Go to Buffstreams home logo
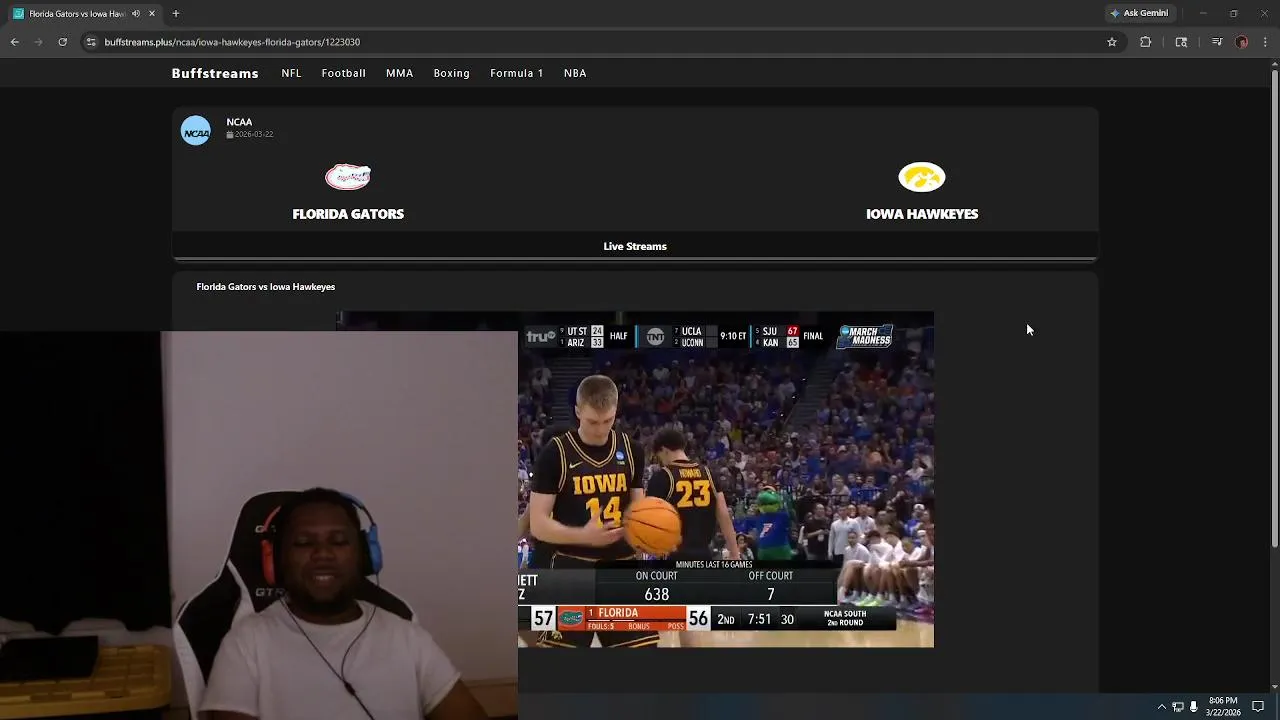 215,73
